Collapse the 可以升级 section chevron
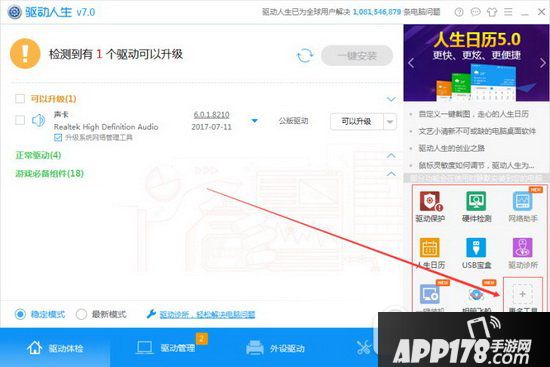Screen dimensions: 550x367 (x=391, y=99)
